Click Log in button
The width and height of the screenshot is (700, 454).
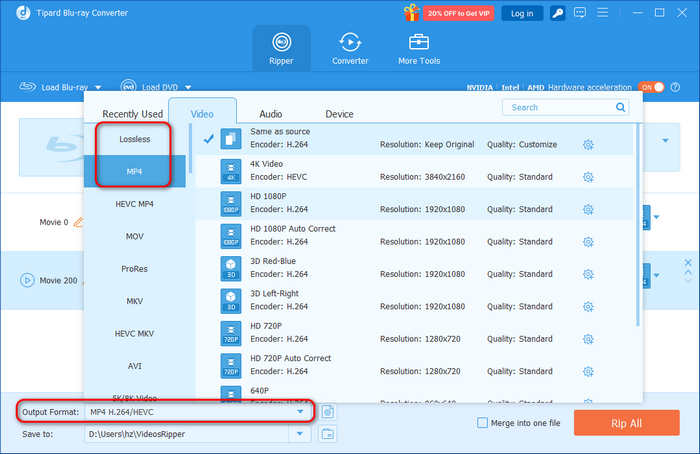[x=522, y=13]
